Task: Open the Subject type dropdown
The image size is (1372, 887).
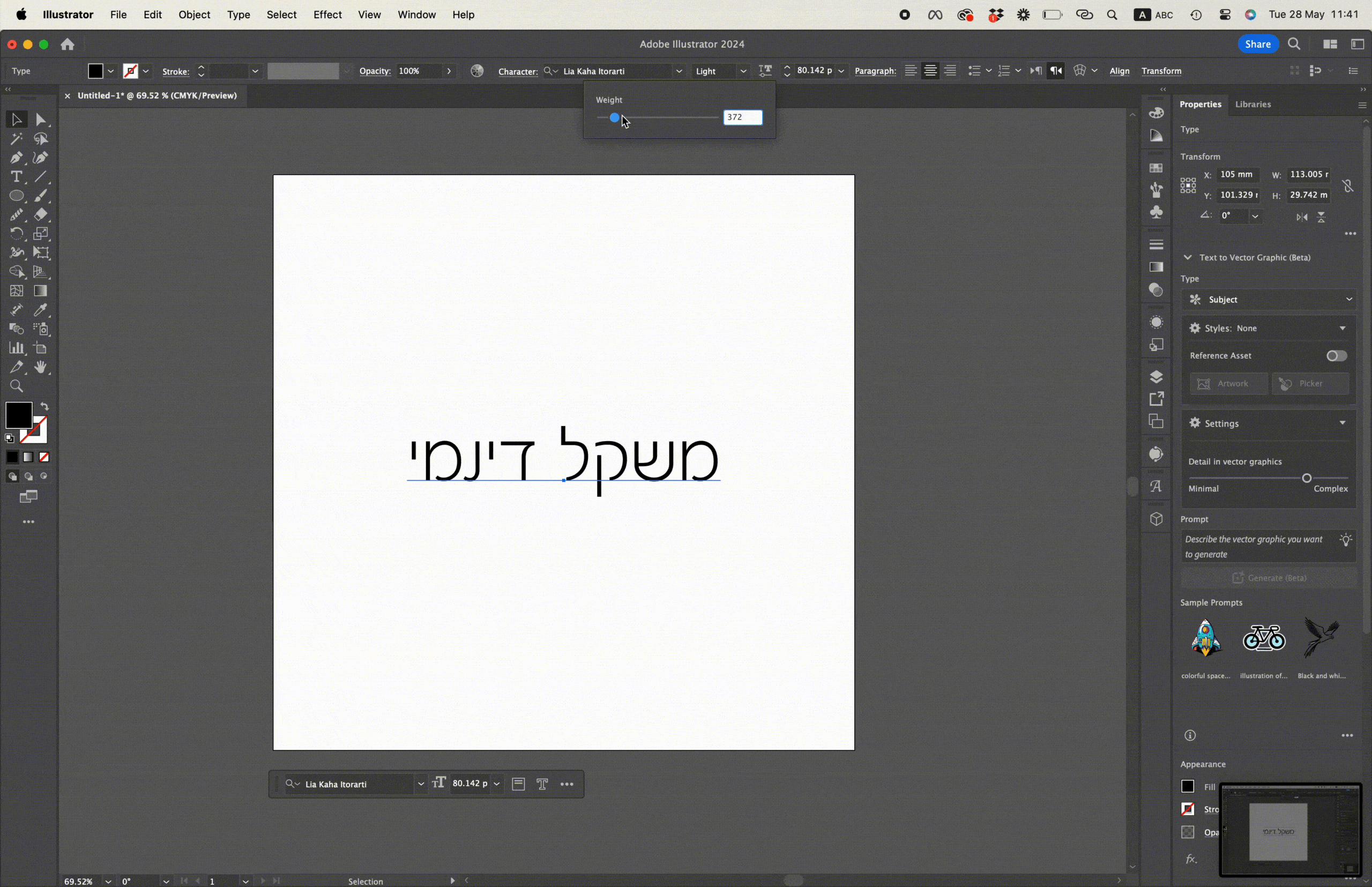Action: [1270, 300]
